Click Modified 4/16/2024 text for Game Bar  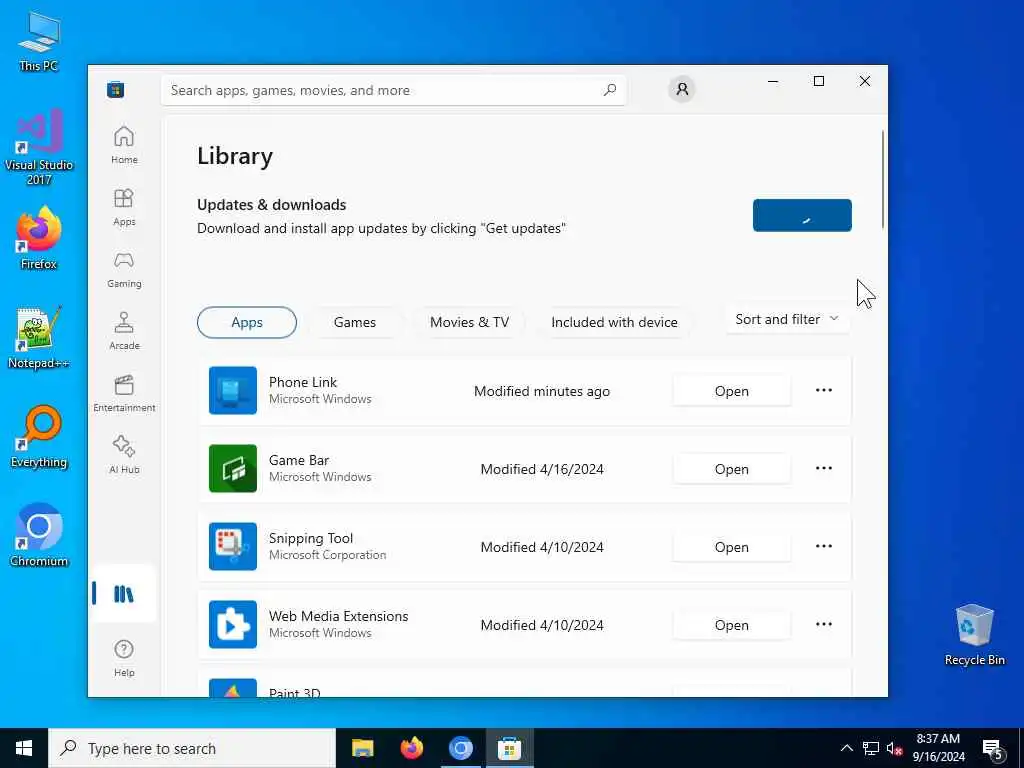[x=542, y=469]
